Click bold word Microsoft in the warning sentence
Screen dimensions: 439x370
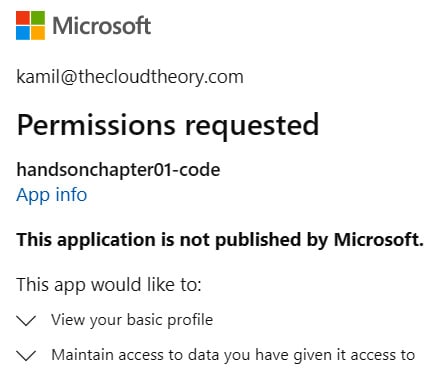coord(379,240)
